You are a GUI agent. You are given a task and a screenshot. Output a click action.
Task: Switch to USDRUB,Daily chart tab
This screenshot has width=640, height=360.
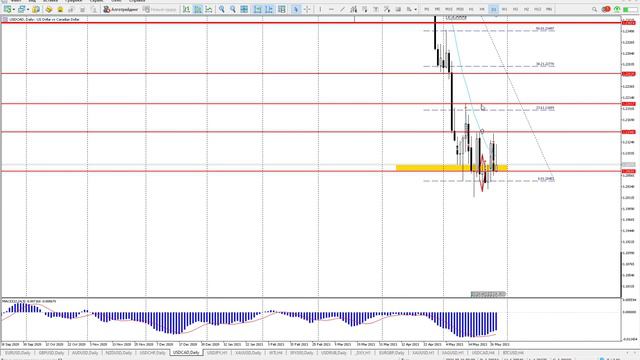pos(333,353)
